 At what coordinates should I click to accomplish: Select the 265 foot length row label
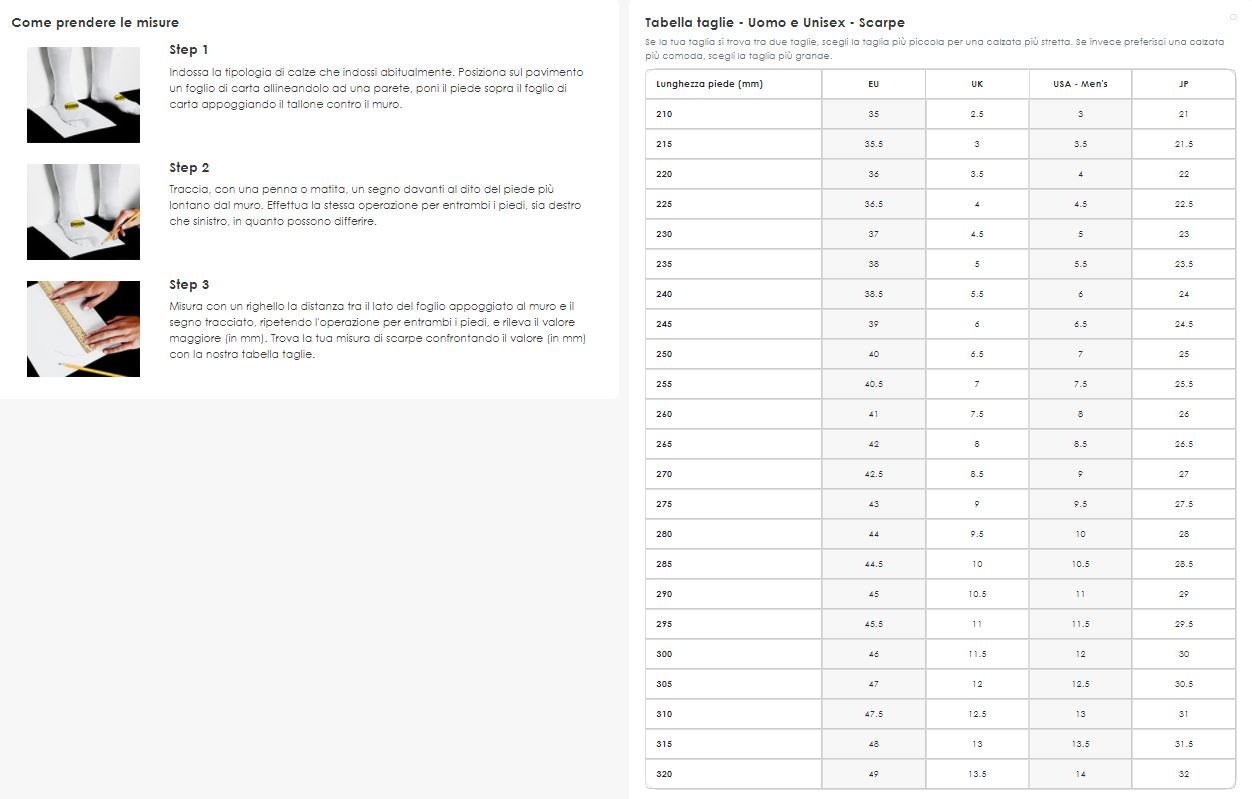[665, 444]
